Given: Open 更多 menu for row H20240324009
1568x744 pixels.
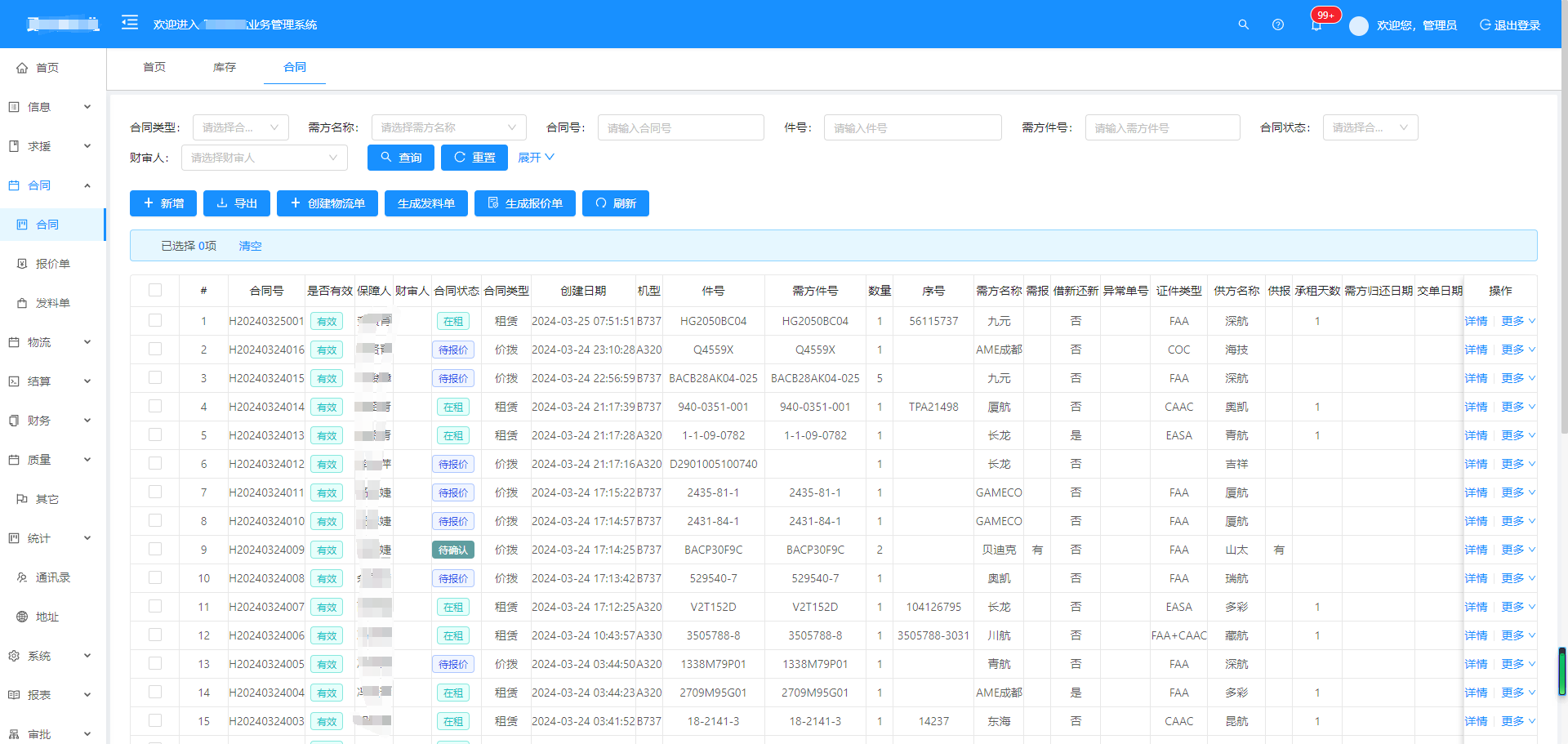Looking at the screenshot, I should point(1517,550).
